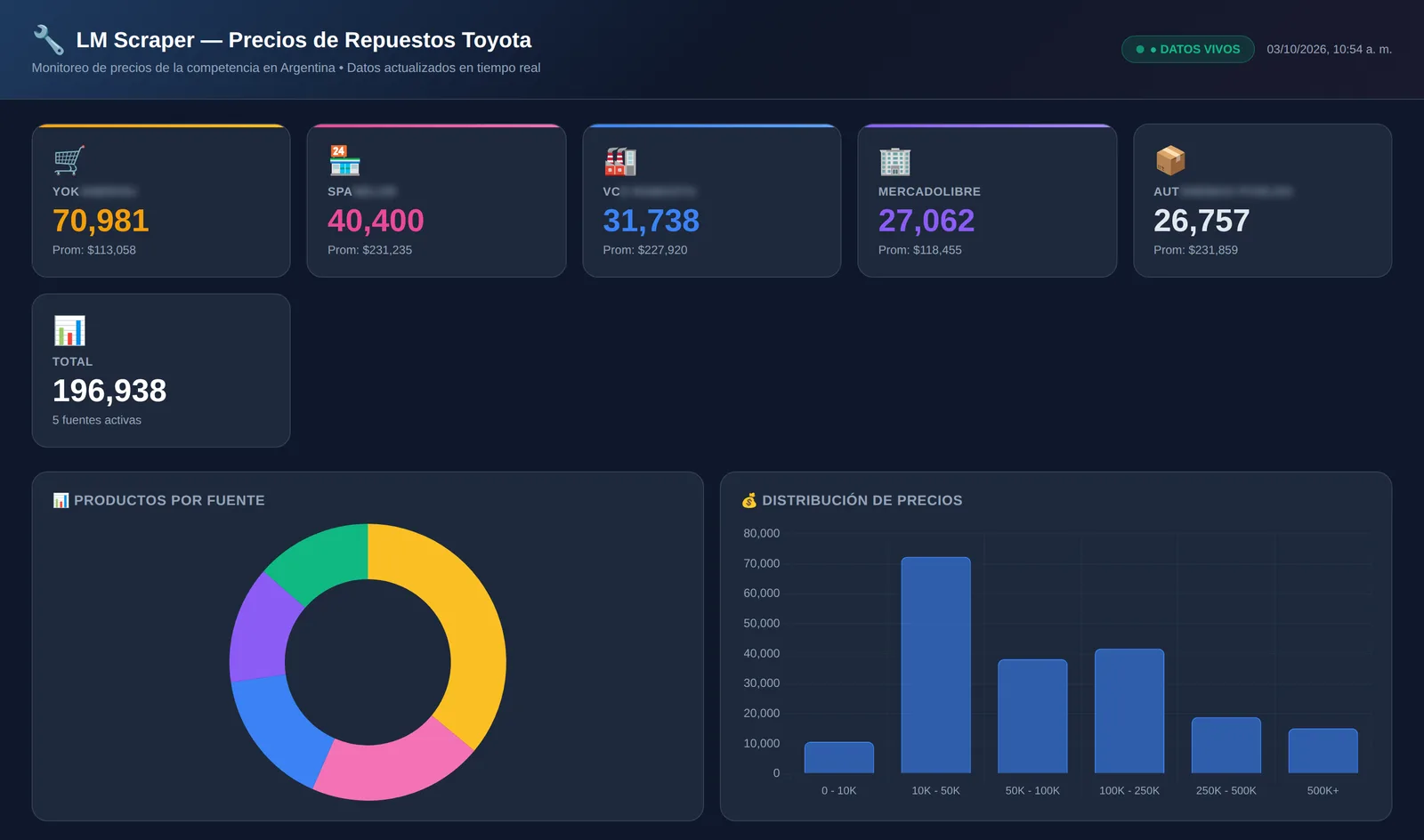Click the tallest bar, 10K - 50K range
The image size is (1424, 840).
point(935,665)
